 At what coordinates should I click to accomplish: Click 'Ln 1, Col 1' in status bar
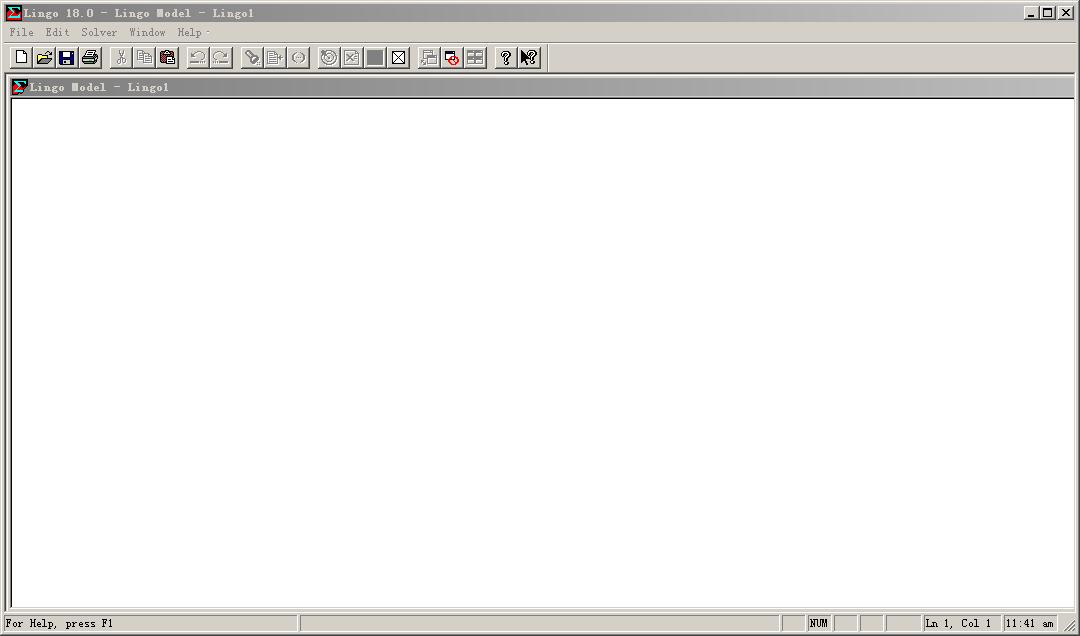click(x=958, y=624)
